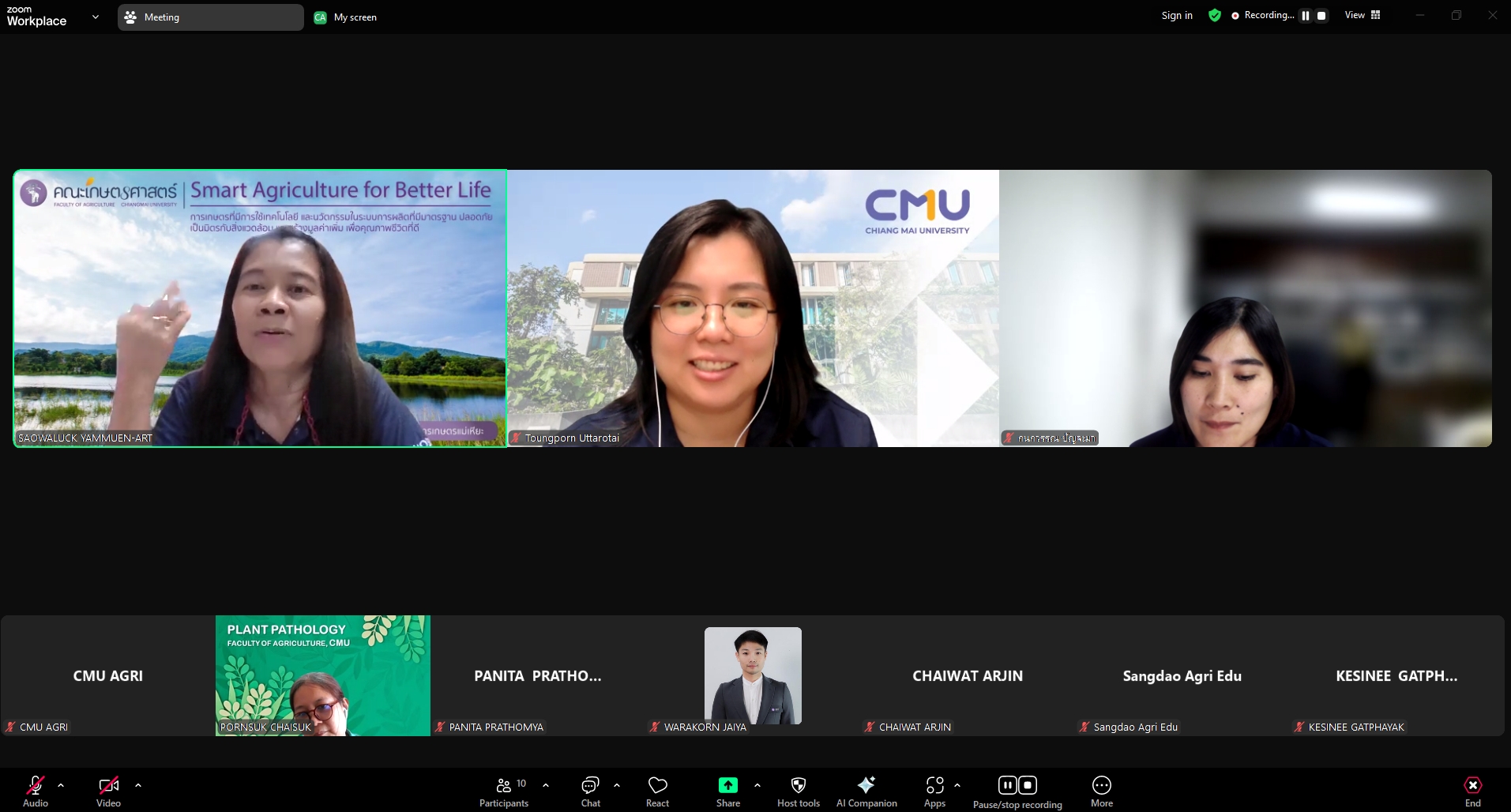Minimize the Zoom window

pyautogui.click(x=1419, y=15)
